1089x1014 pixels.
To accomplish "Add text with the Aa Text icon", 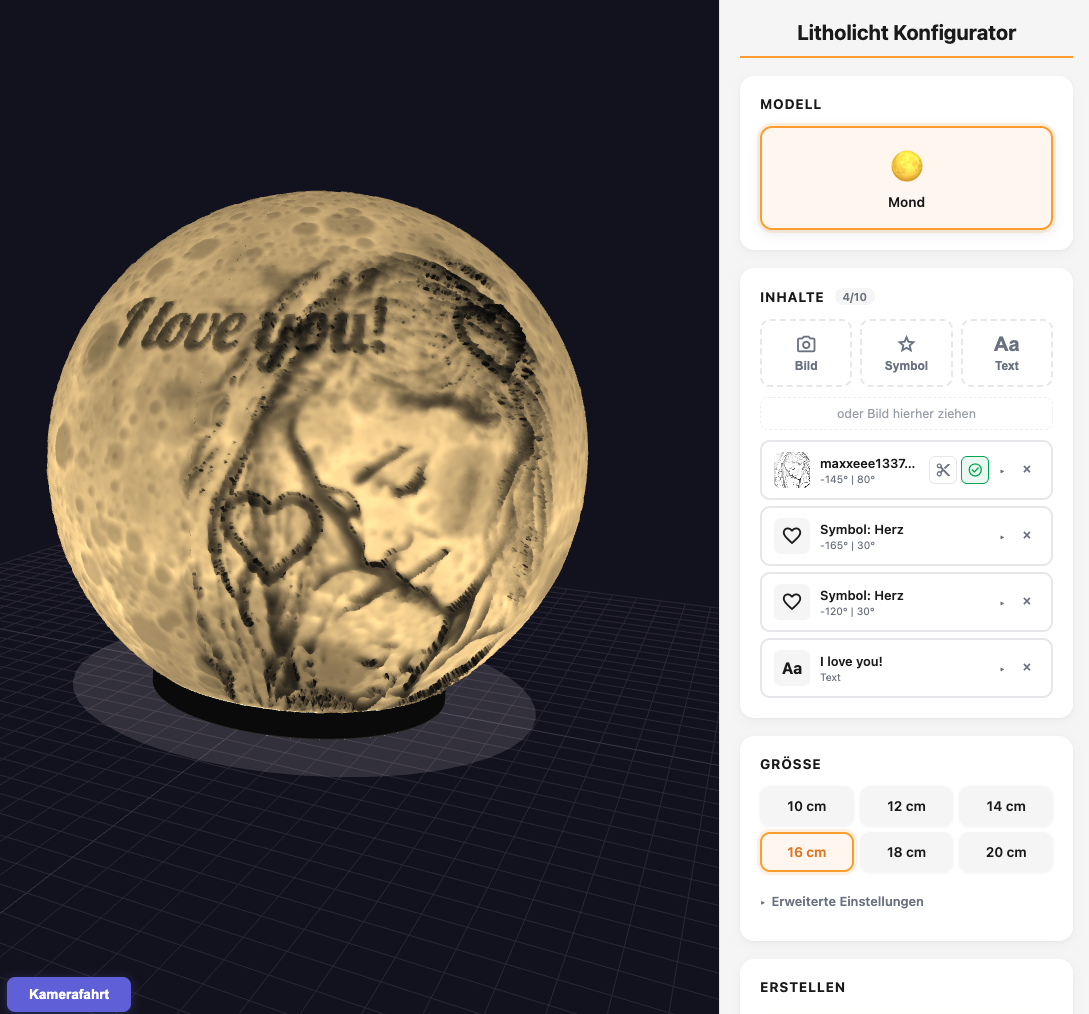I will (x=1006, y=353).
